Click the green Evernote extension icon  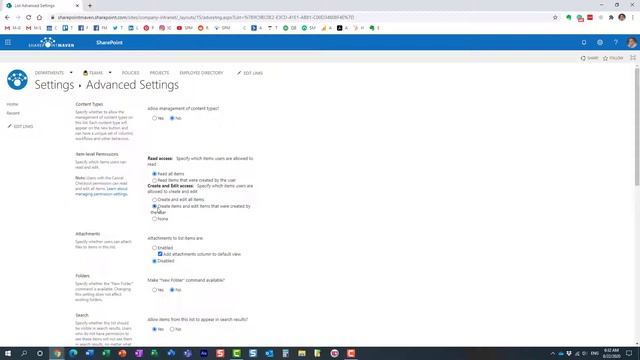(x=569, y=18)
